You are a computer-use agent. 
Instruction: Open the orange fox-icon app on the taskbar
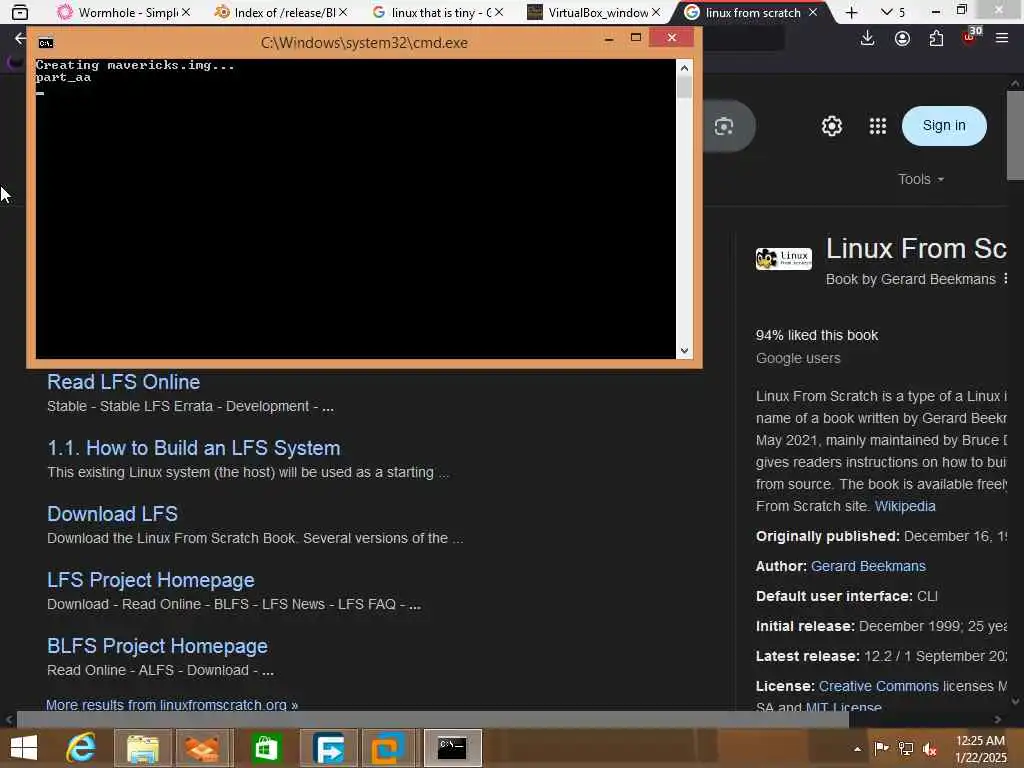203,748
